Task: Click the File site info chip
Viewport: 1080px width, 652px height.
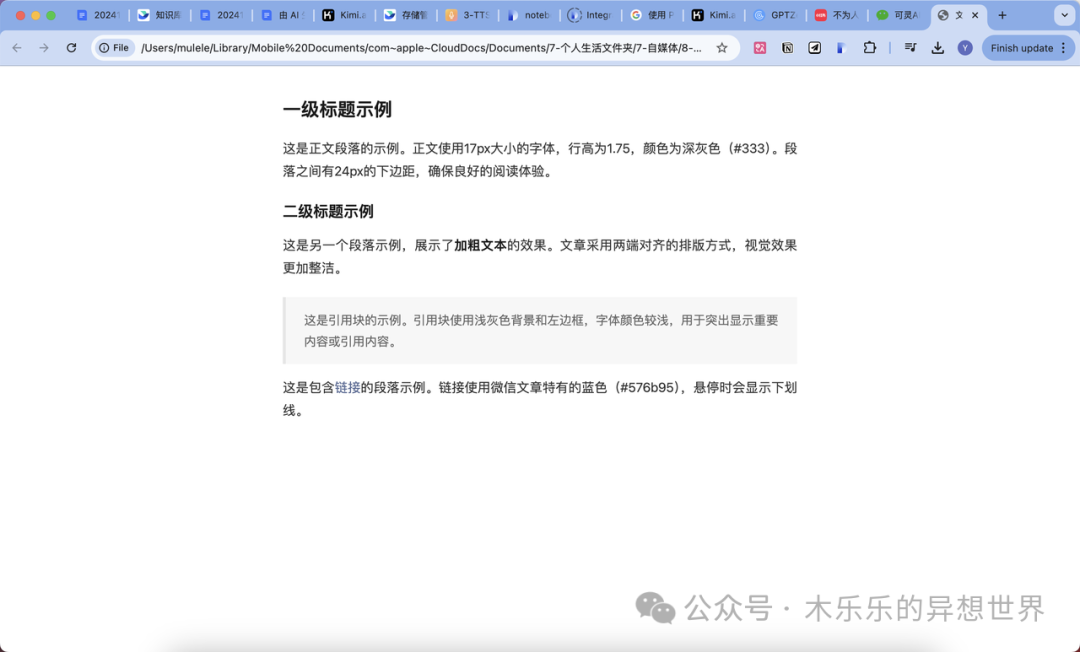Action: pyautogui.click(x=114, y=48)
